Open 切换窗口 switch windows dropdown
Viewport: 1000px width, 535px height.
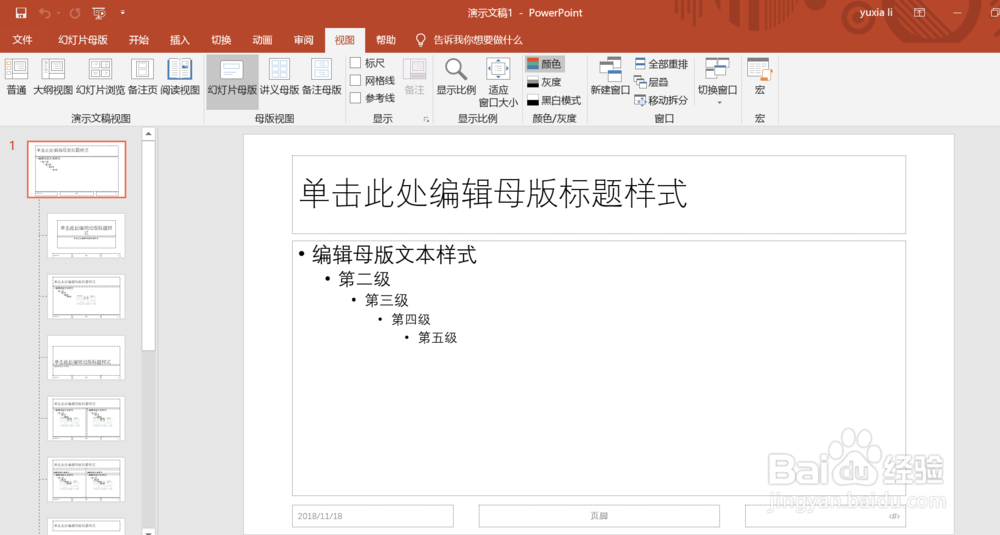(717, 82)
